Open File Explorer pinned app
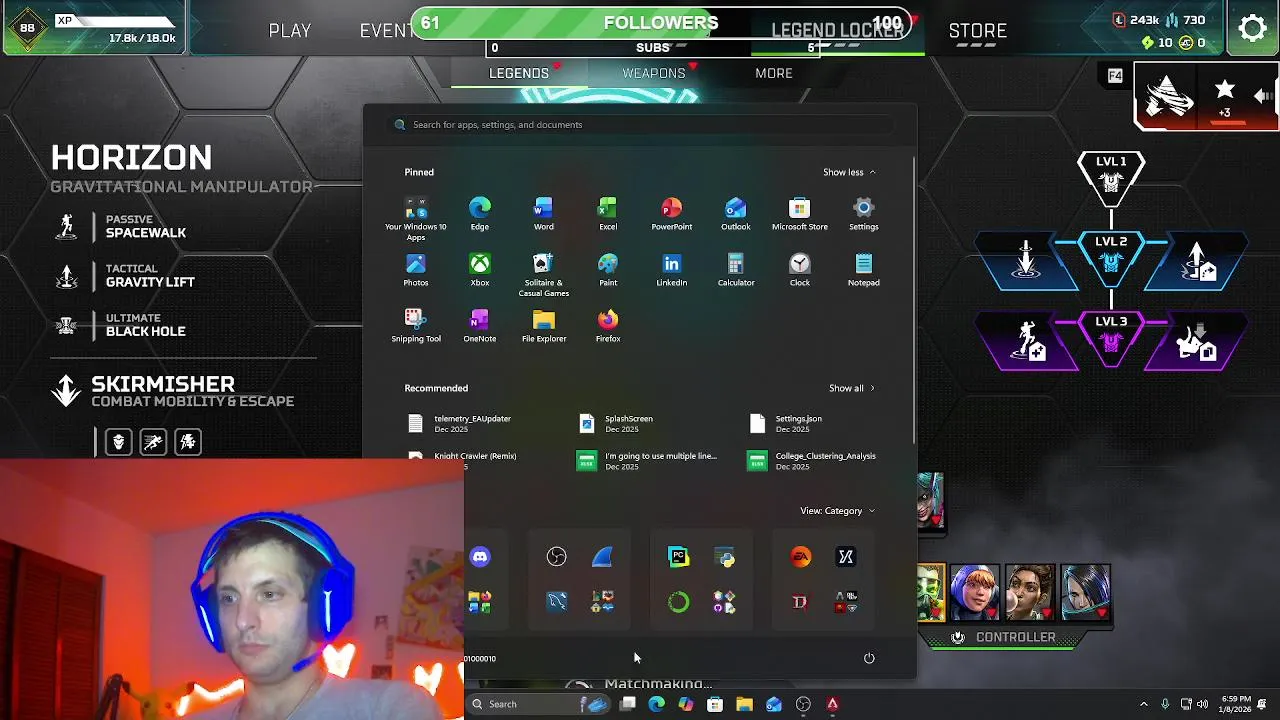This screenshot has width=1280, height=720. click(x=543, y=325)
